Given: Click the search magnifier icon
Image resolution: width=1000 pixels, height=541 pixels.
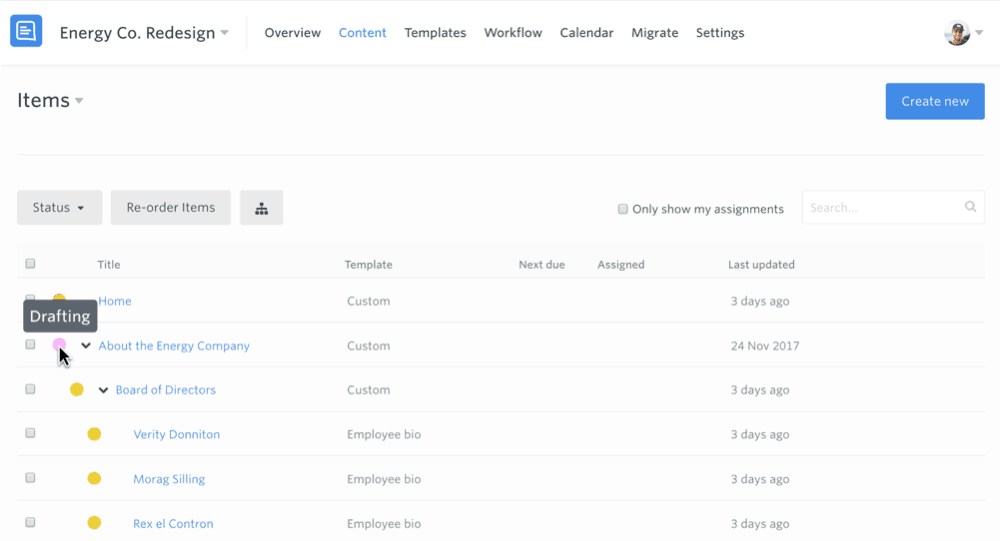Looking at the screenshot, I should [x=970, y=207].
